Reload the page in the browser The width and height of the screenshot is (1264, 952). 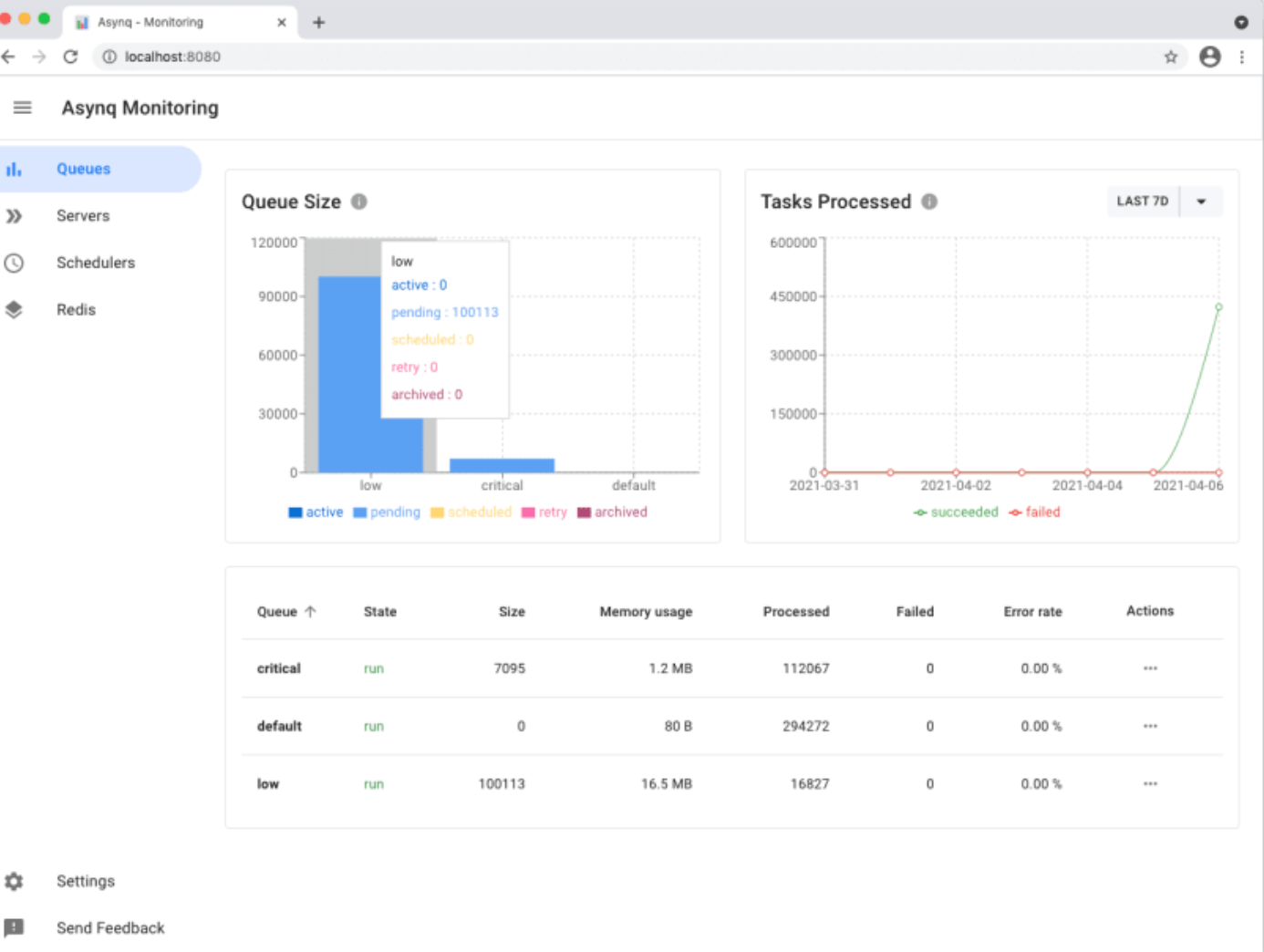(x=70, y=57)
